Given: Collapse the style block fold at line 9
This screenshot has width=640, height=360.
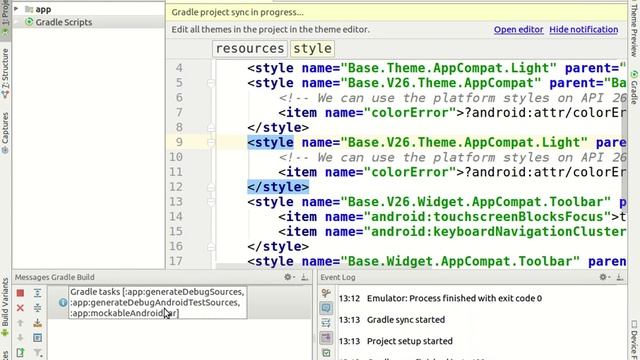Looking at the screenshot, I should pyautogui.click(x=211, y=142).
